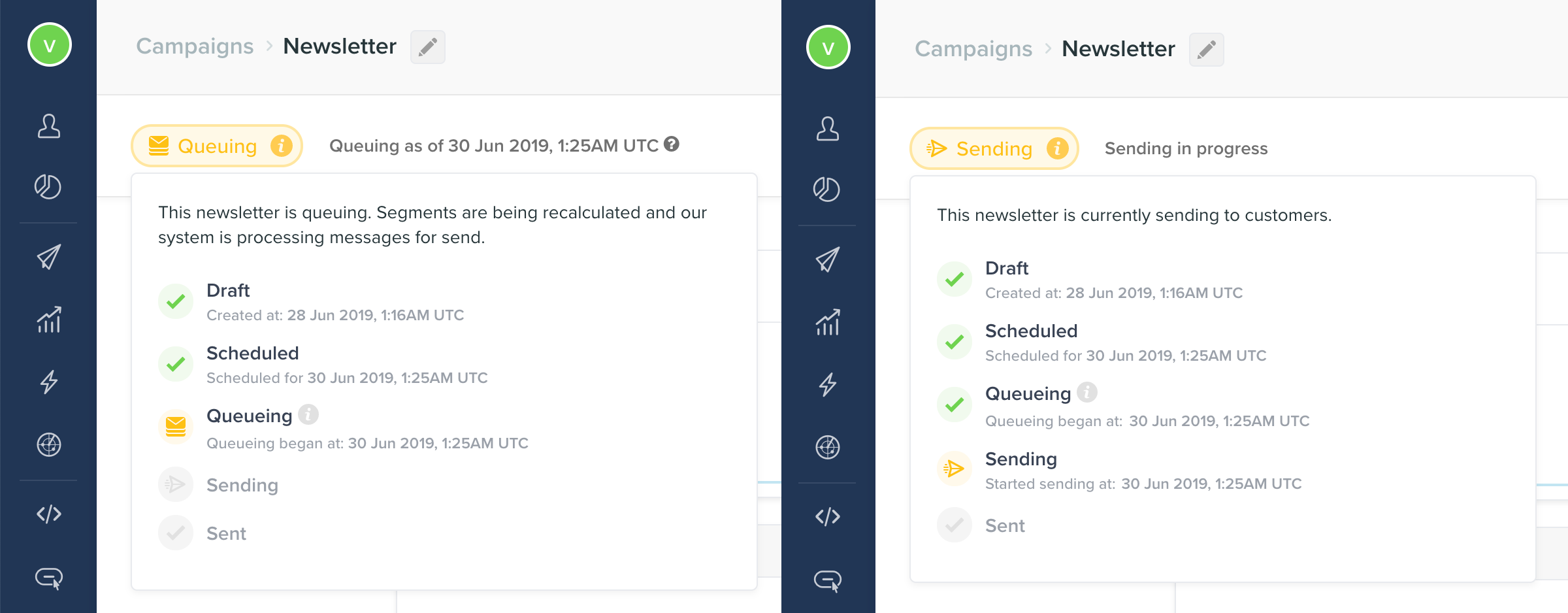Screen dimensions: 1568x613
Task: Open People icon in right sidebar
Action: coord(828,128)
